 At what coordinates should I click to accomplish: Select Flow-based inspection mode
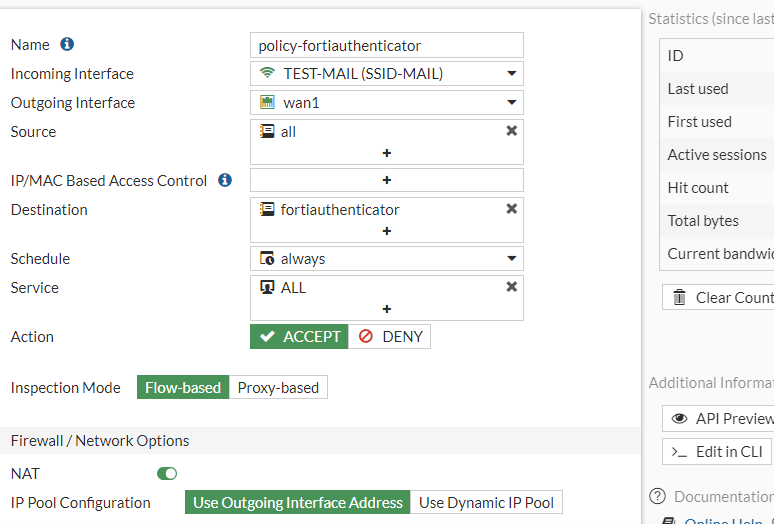[183, 388]
